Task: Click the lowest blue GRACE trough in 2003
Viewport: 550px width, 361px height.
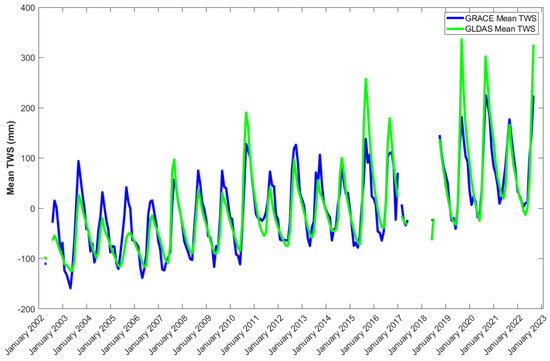Action: tap(71, 288)
